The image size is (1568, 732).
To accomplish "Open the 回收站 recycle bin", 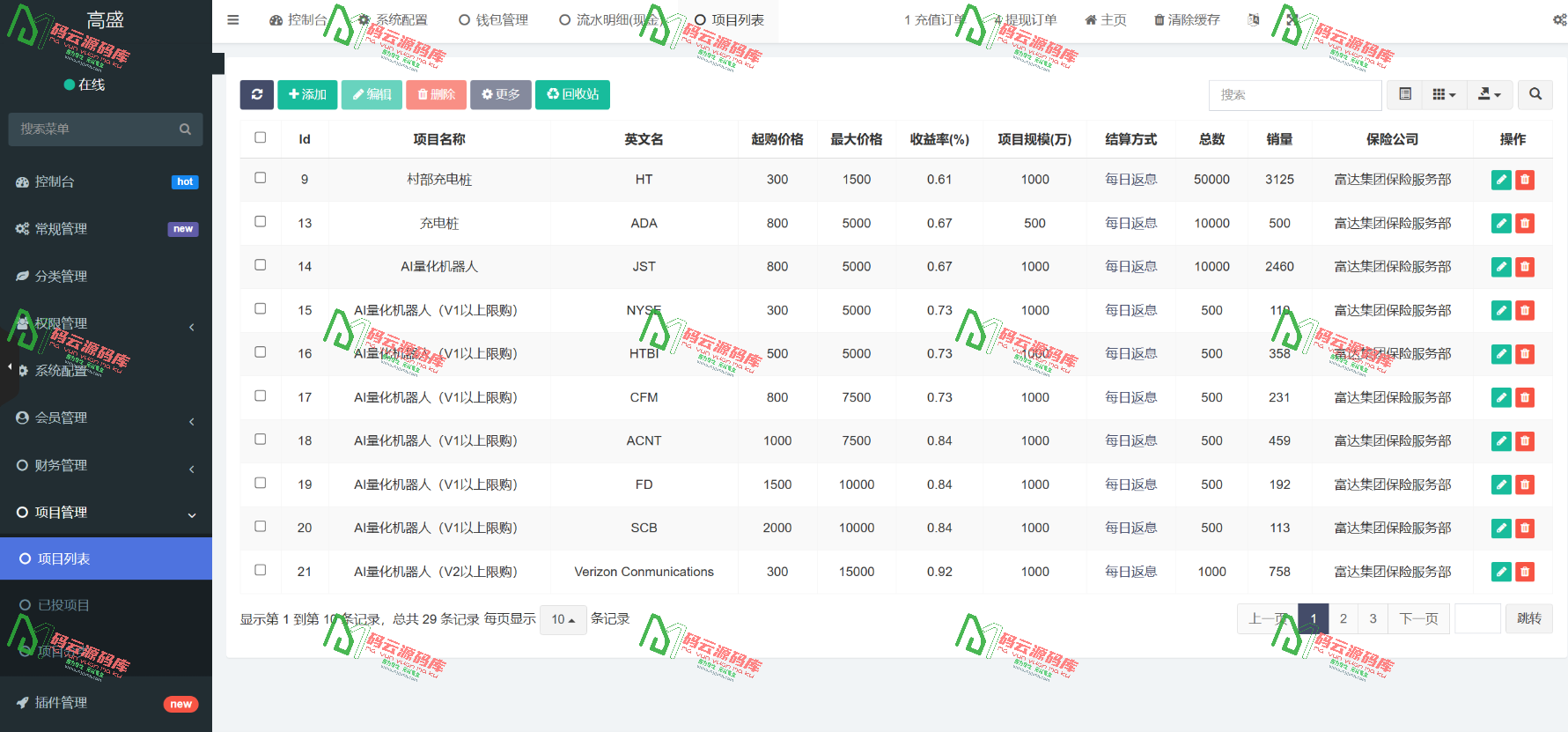I will pyautogui.click(x=572, y=94).
